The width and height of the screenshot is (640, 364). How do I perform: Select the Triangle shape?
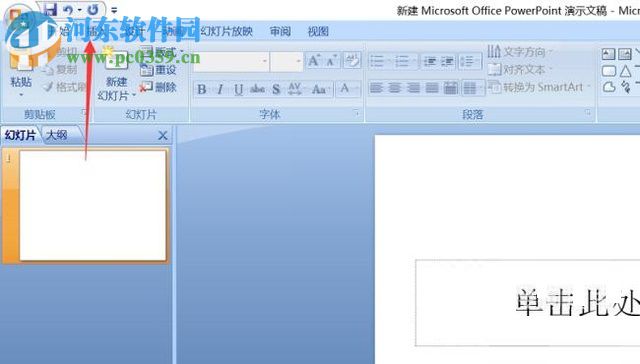coord(625,71)
